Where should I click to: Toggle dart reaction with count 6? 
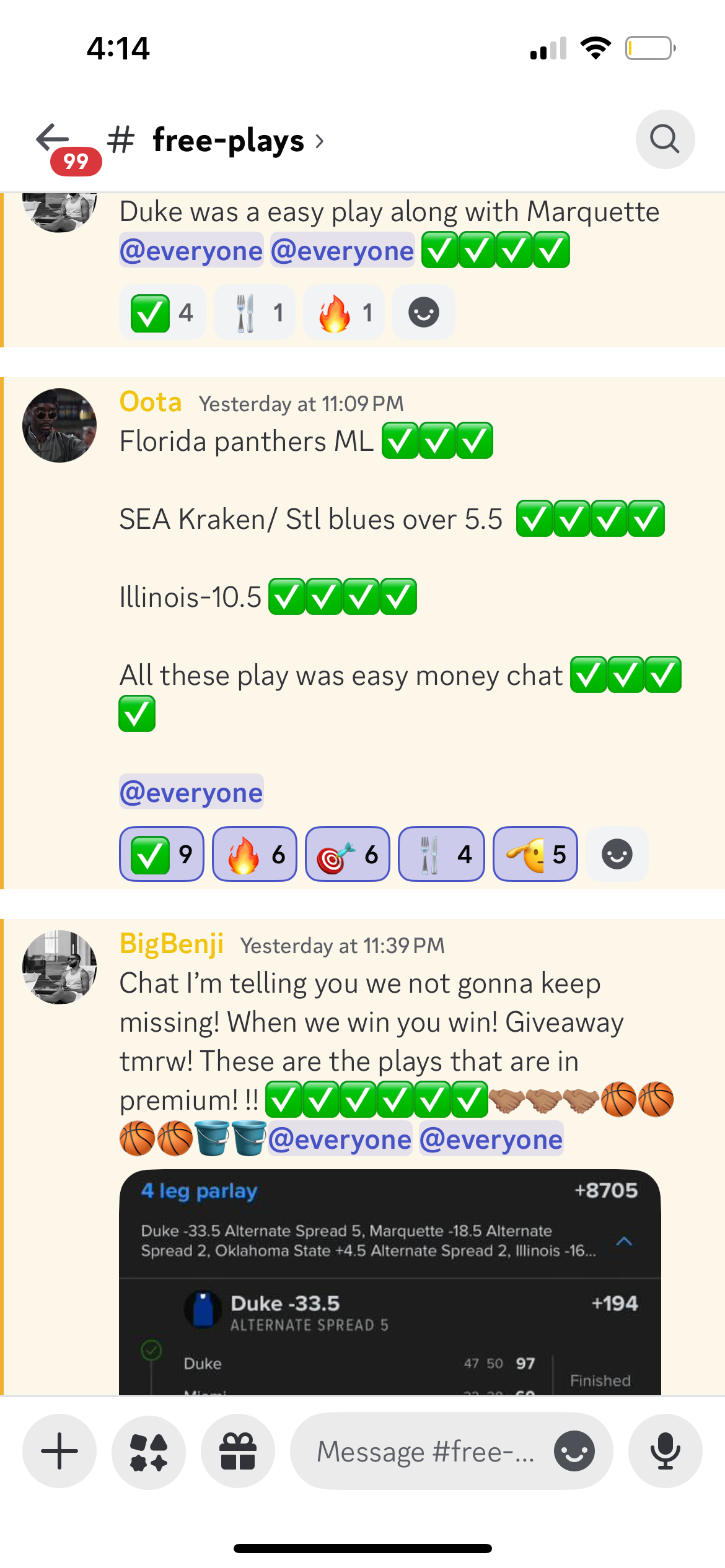coord(348,854)
